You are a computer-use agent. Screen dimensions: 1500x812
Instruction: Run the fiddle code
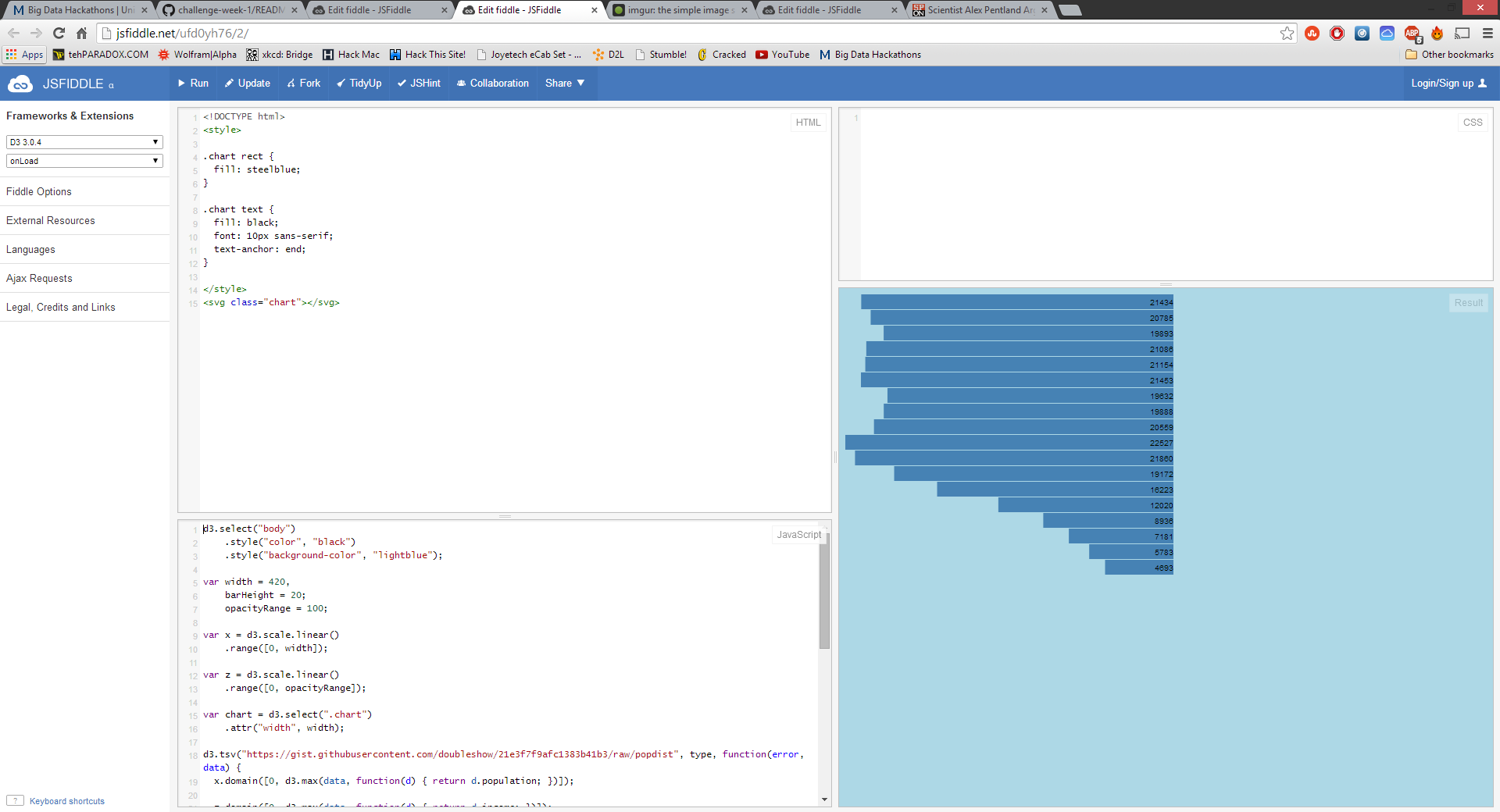[193, 84]
